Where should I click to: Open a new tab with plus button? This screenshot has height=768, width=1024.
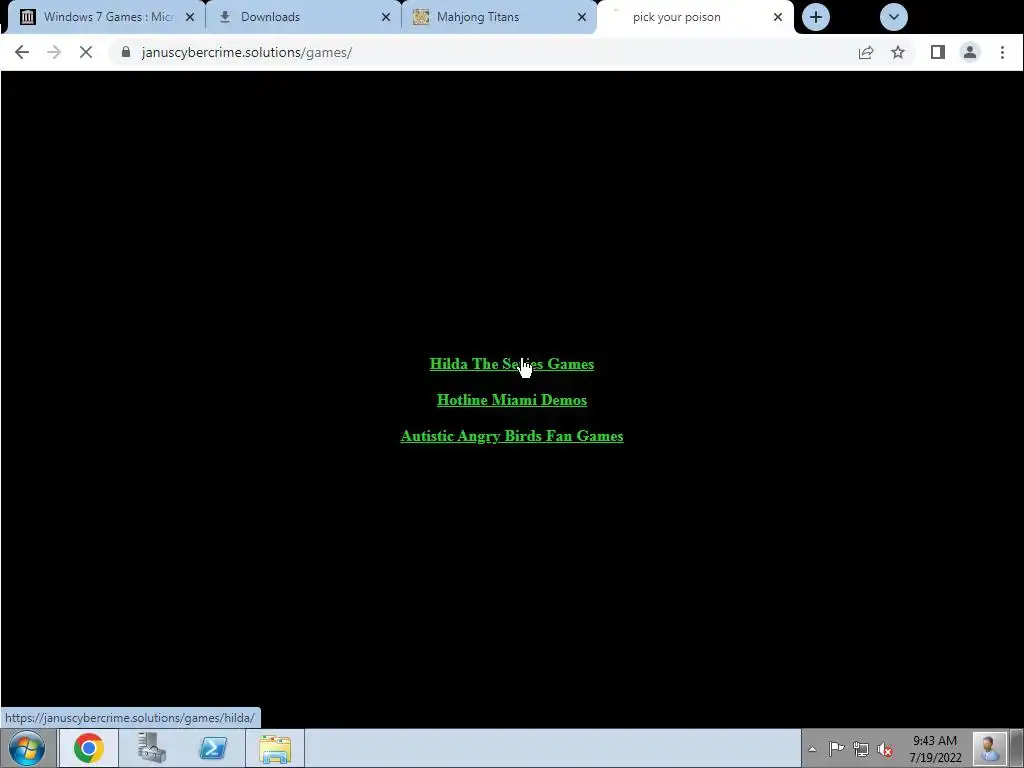click(x=816, y=17)
